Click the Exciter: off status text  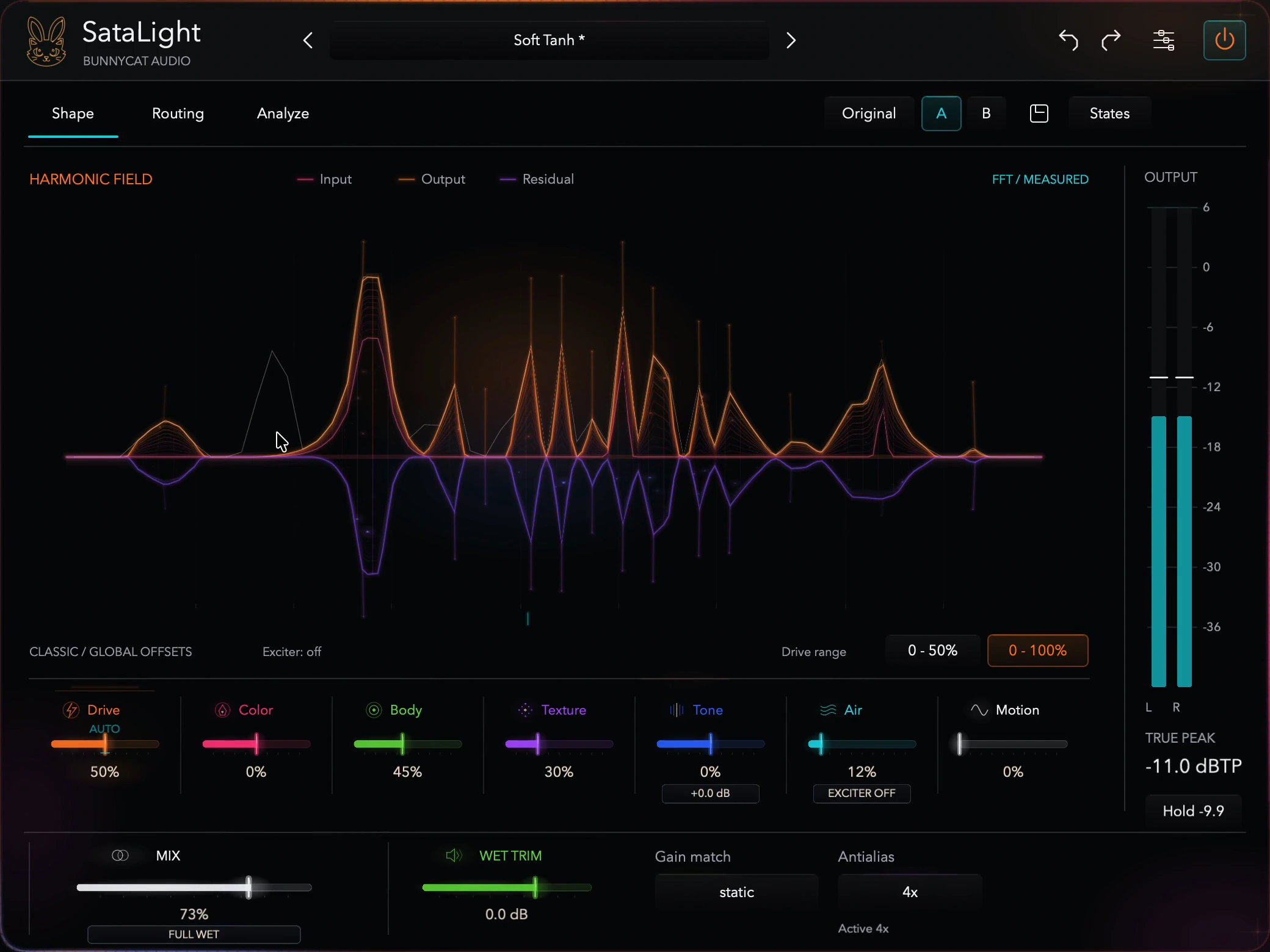(x=292, y=652)
